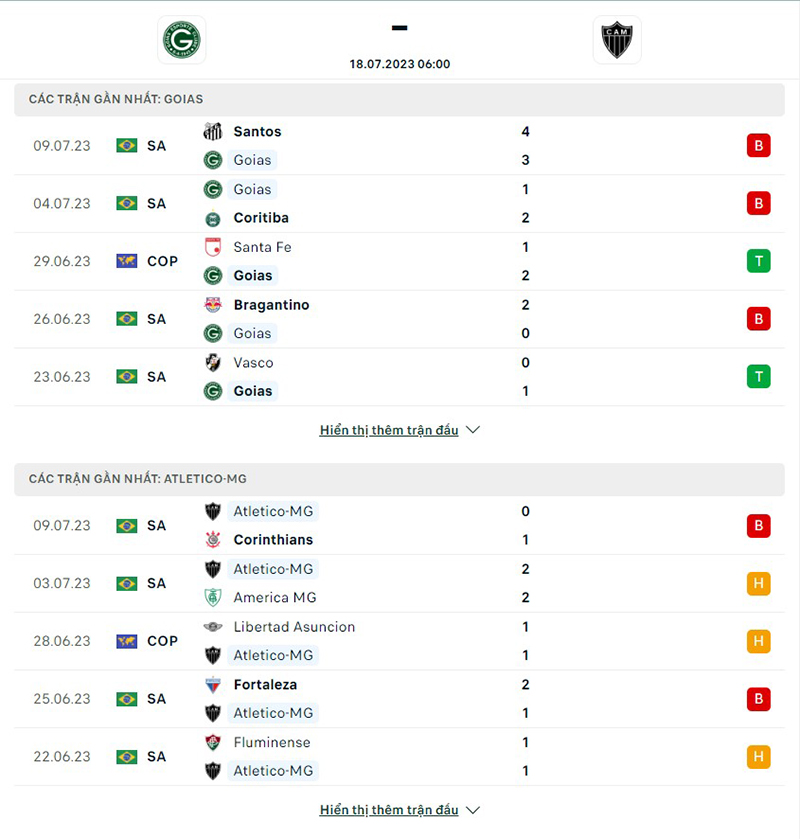Click the Corinthians club icon
Screen dimensions: 800x839
[x=212, y=539]
